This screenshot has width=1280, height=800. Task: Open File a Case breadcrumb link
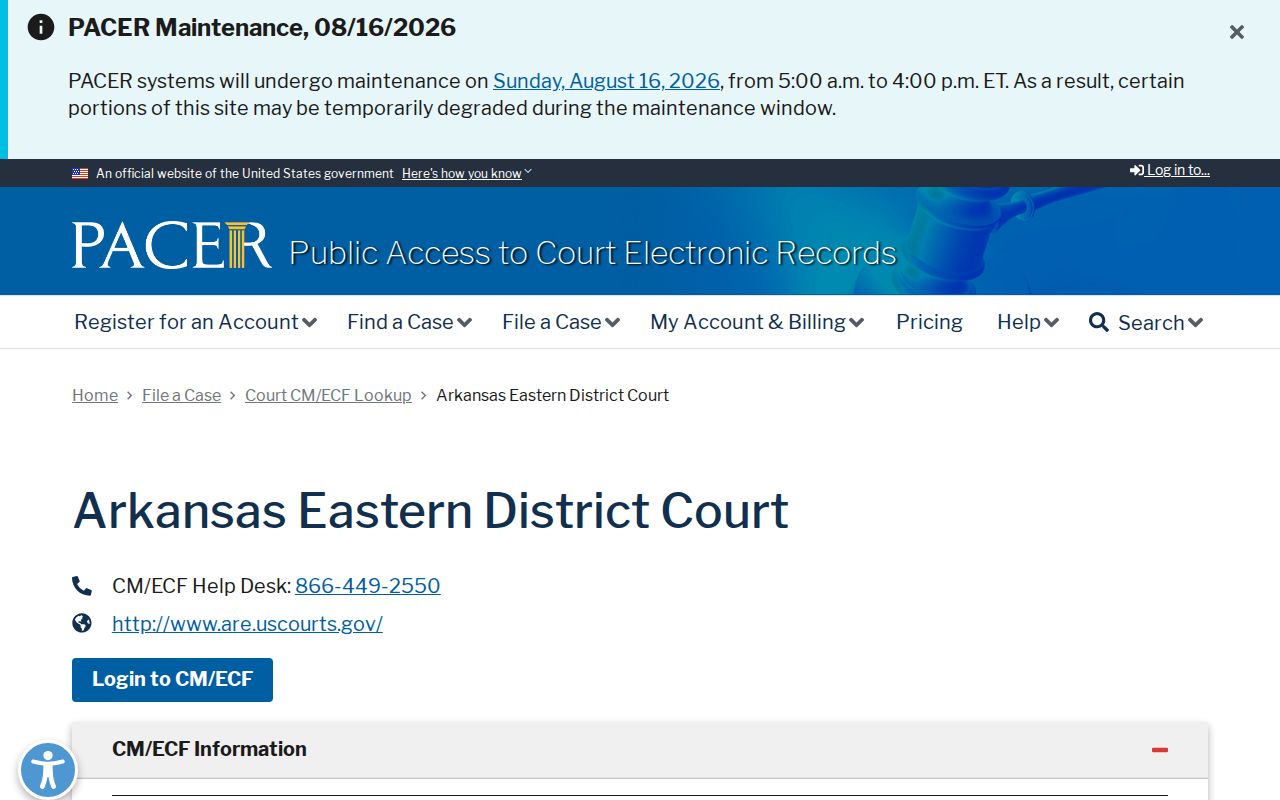[x=181, y=395]
